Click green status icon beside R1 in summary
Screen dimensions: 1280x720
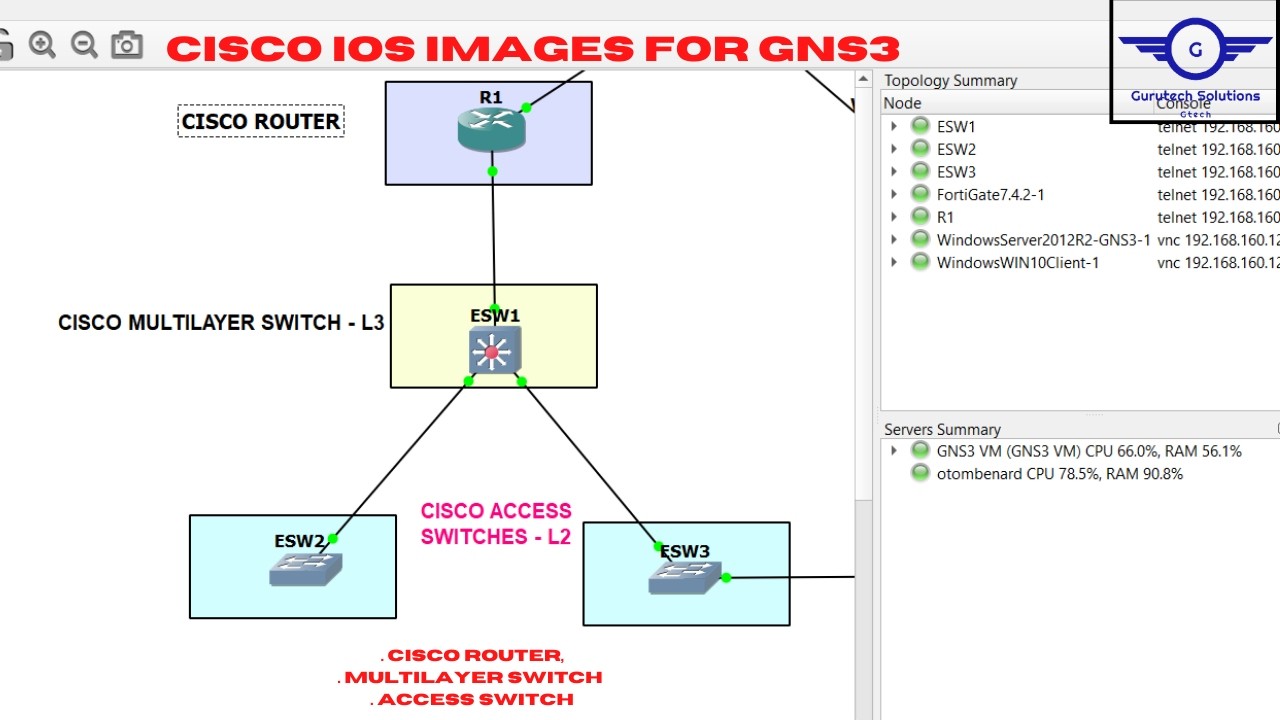pyautogui.click(x=920, y=216)
